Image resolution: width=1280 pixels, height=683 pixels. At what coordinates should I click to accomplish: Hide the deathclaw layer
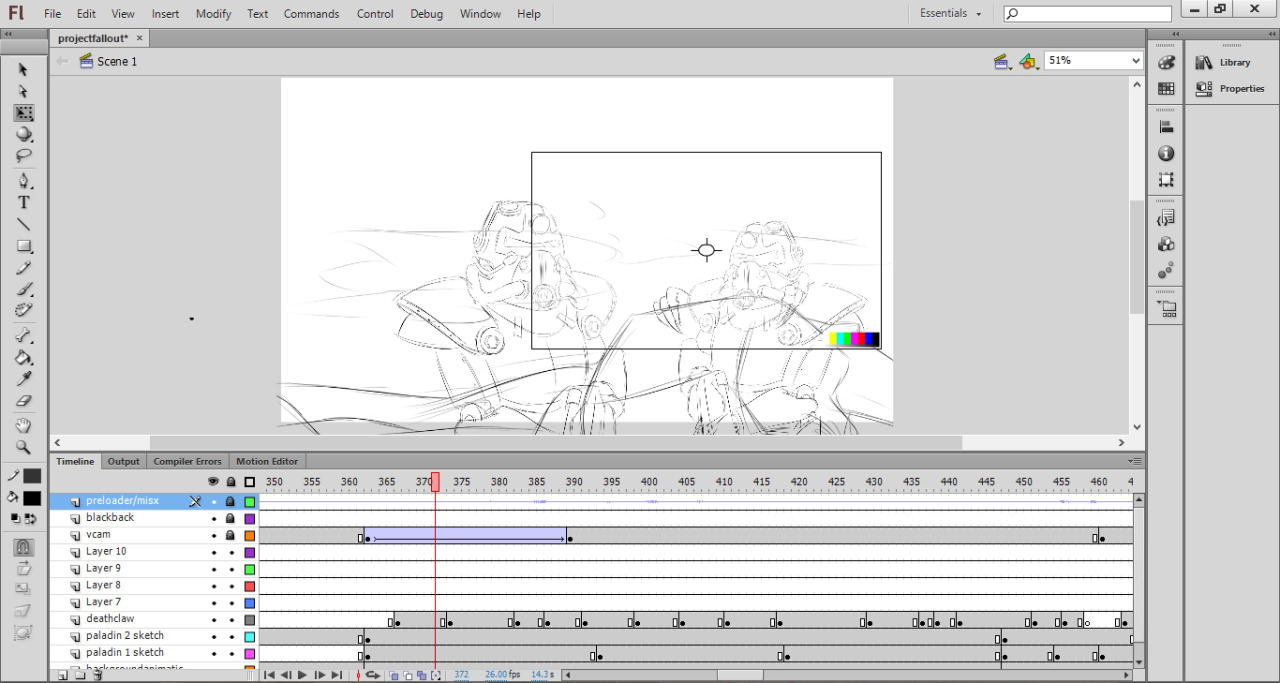(x=213, y=619)
